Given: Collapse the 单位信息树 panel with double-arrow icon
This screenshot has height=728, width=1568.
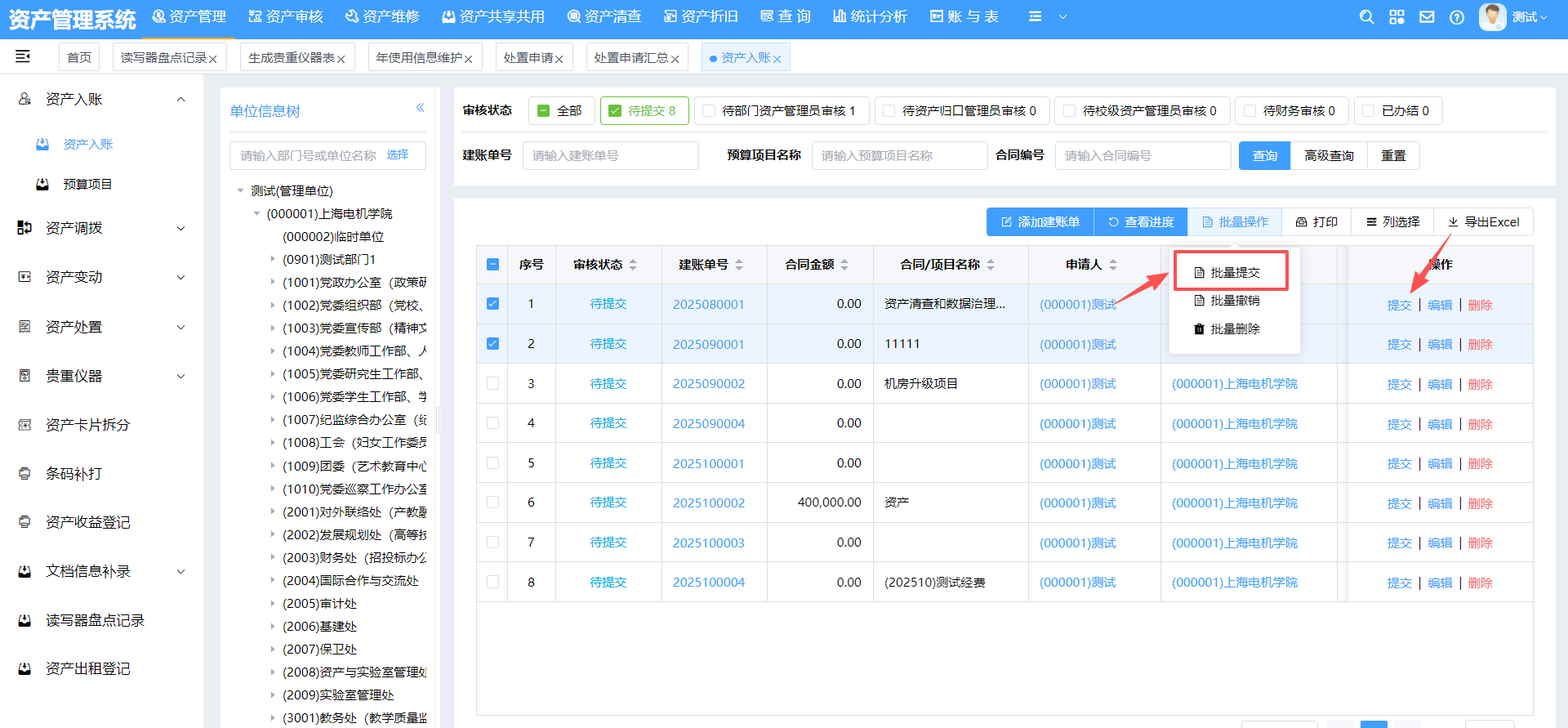Looking at the screenshot, I should click(x=420, y=108).
